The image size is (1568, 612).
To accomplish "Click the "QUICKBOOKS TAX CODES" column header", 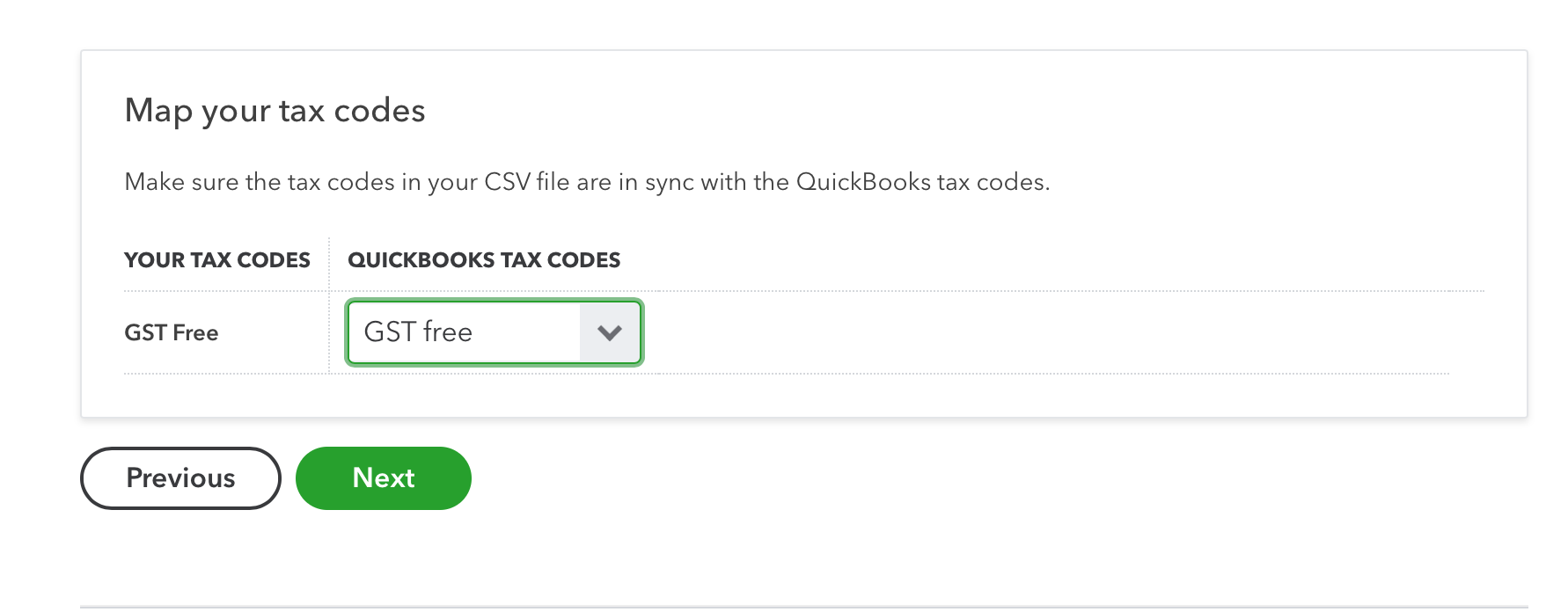I will coord(484,260).
